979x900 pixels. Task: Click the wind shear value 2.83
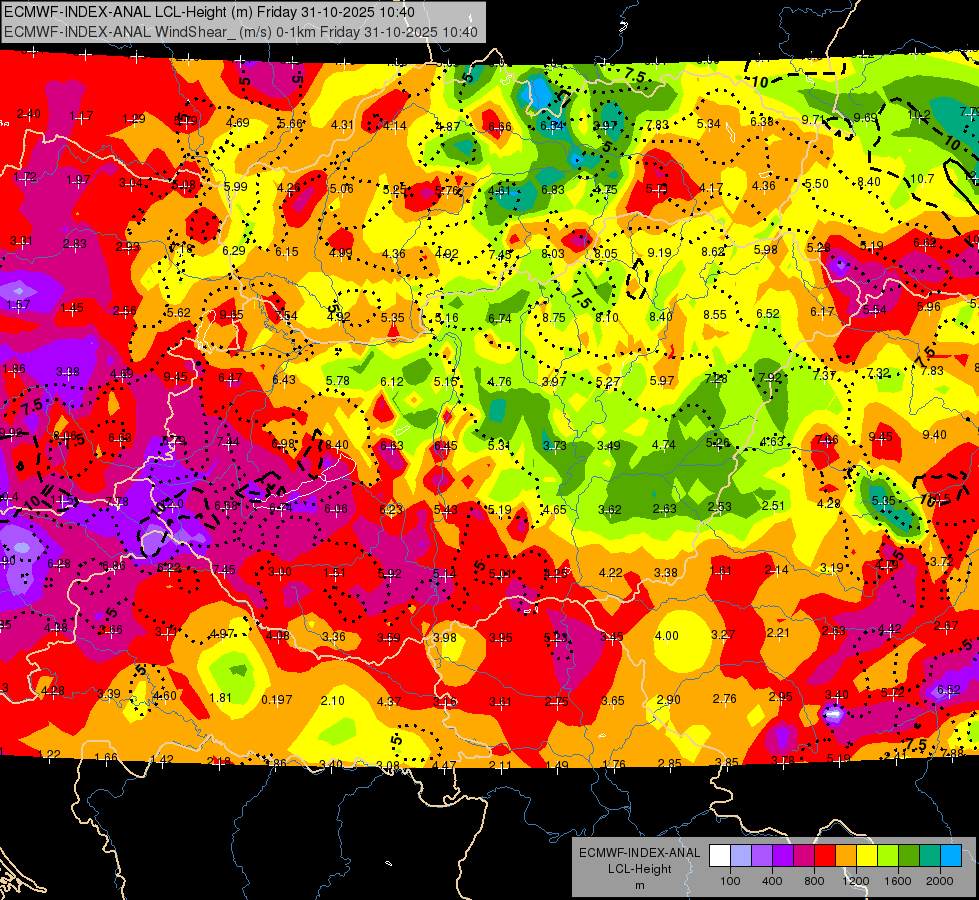point(75,244)
